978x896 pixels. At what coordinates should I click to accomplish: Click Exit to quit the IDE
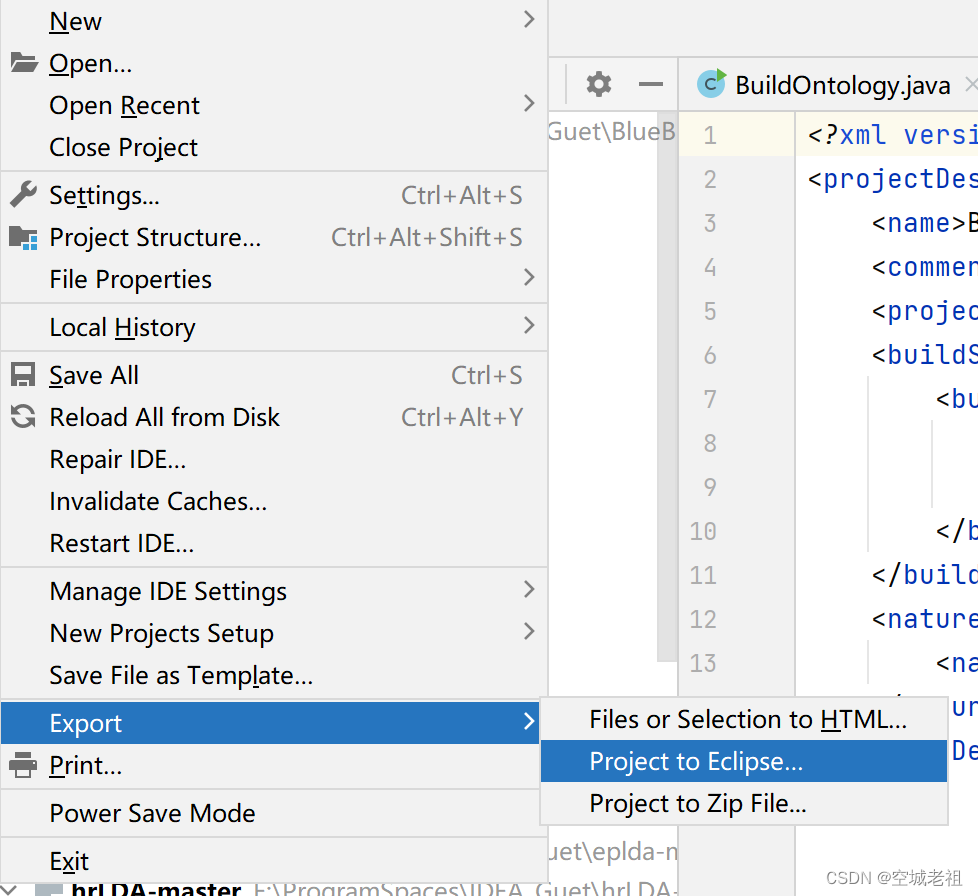tap(68, 861)
